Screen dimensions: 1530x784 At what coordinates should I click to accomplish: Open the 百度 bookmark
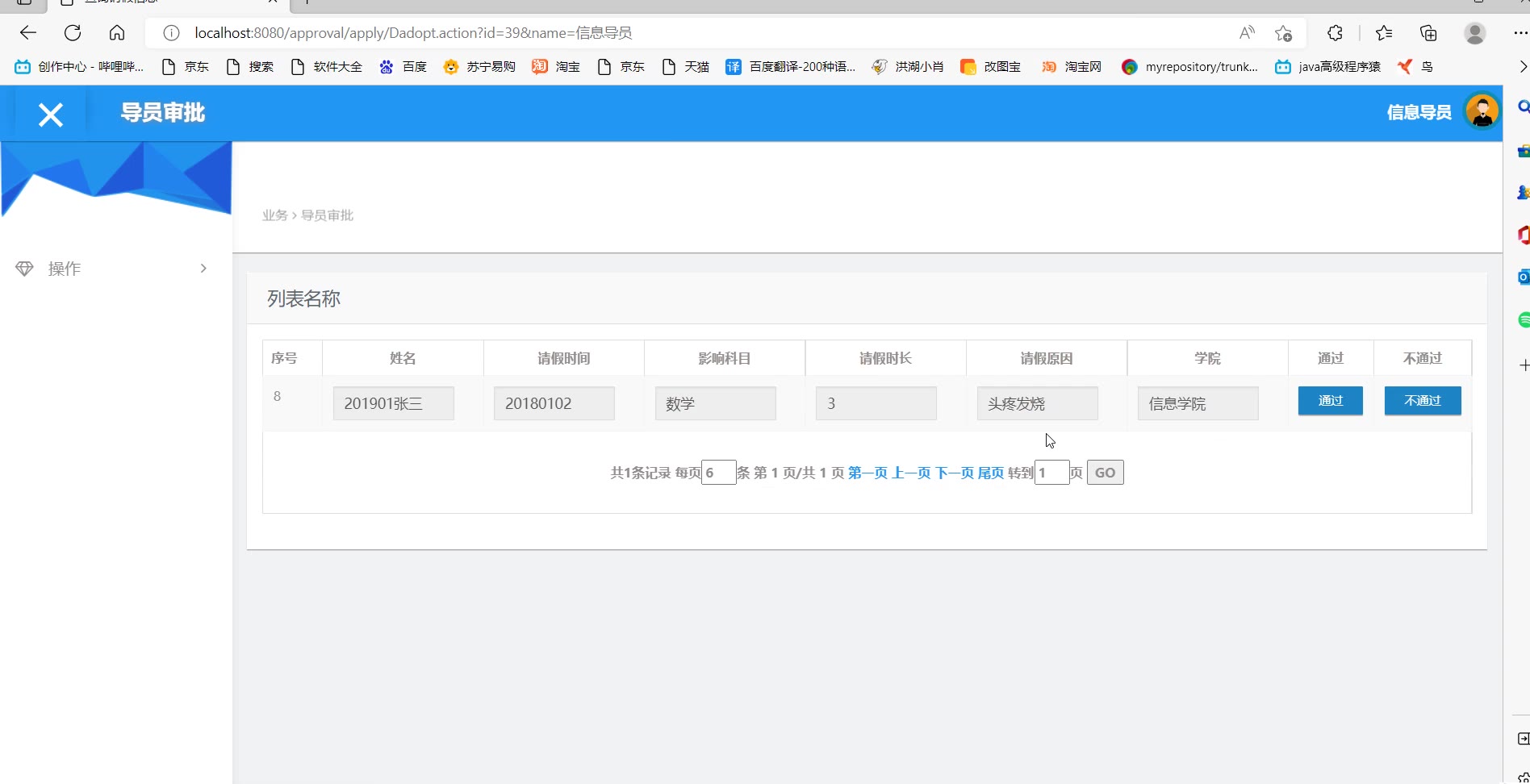403,67
